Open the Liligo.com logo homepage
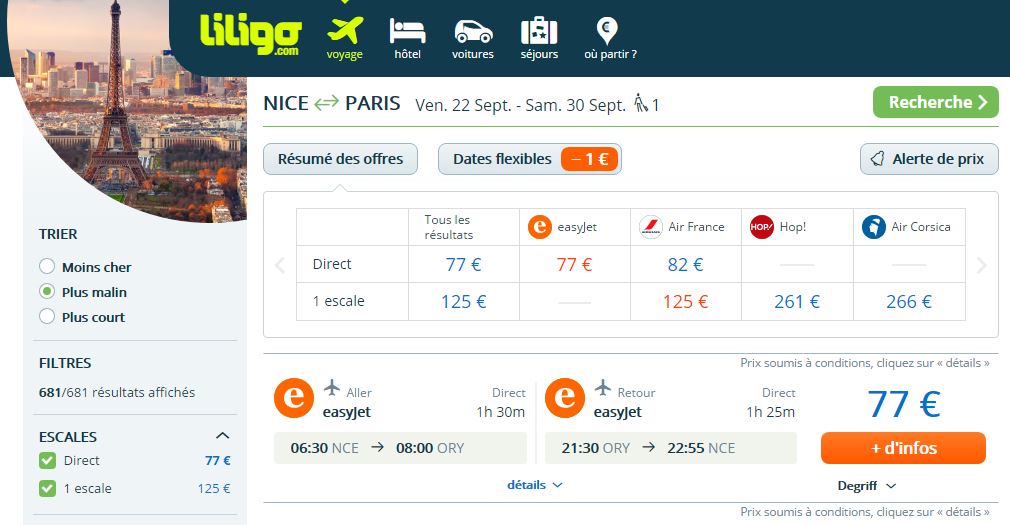Screen dimensions: 1010x525 click(x=250, y=34)
